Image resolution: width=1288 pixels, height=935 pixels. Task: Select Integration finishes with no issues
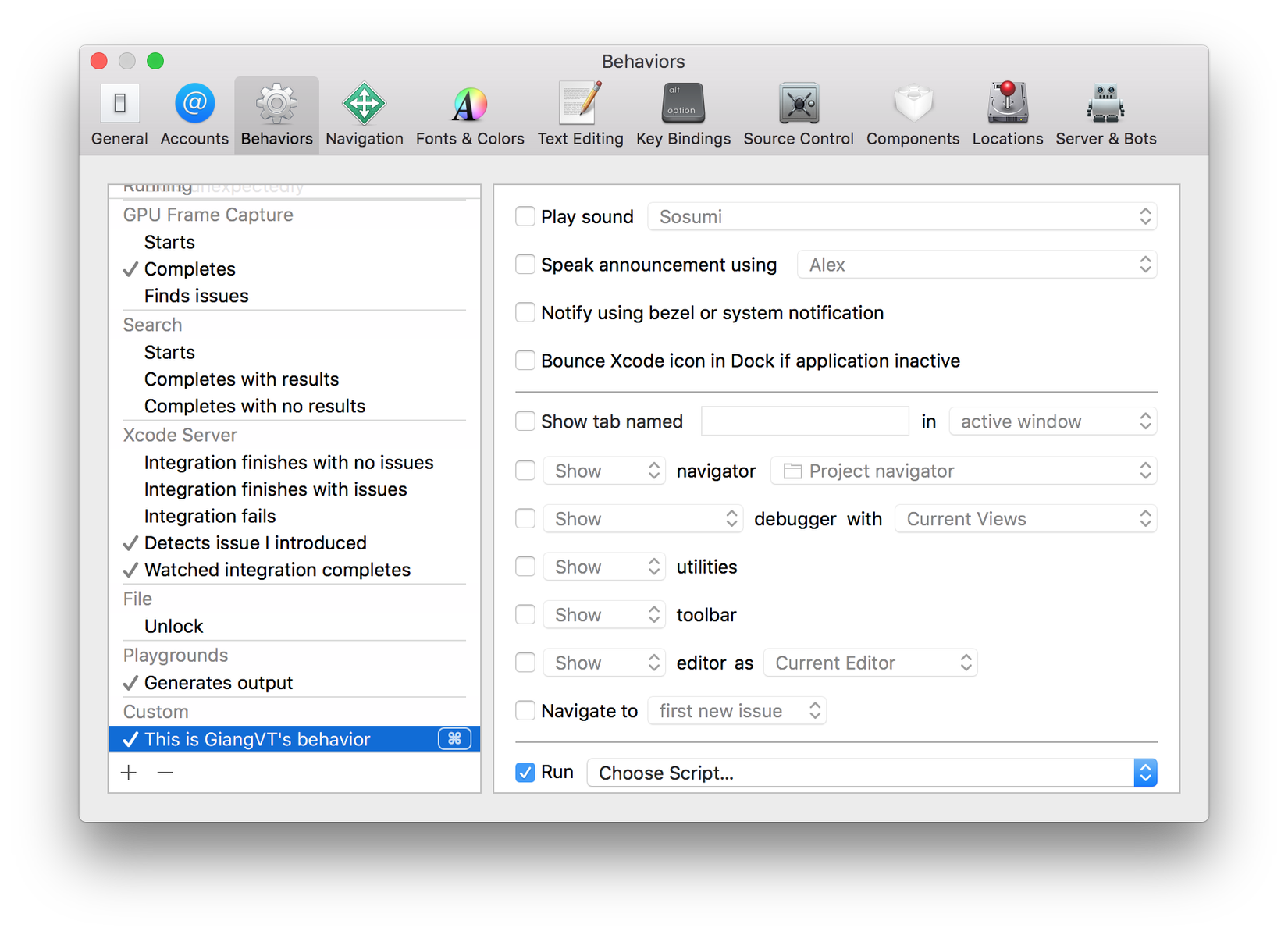click(294, 462)
